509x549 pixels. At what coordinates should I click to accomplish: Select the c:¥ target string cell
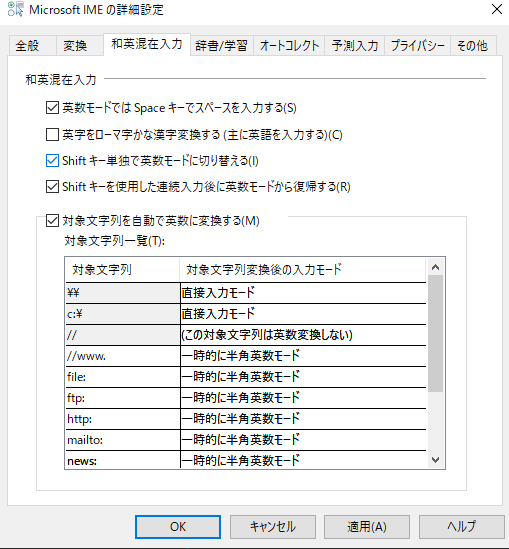(x=123, y=314)
